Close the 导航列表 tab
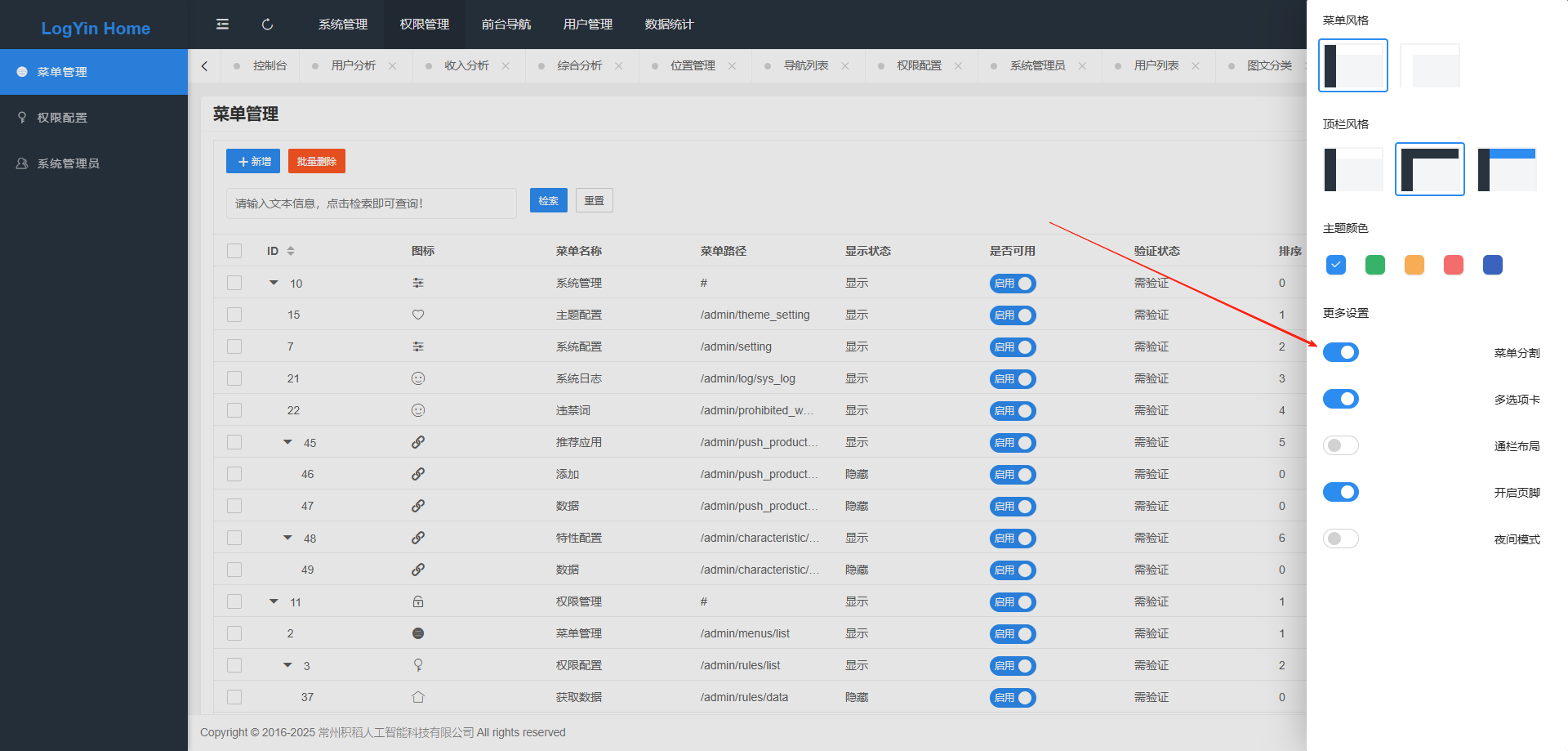The width and height of the screenshot is (1568, 751). (845, 66)
